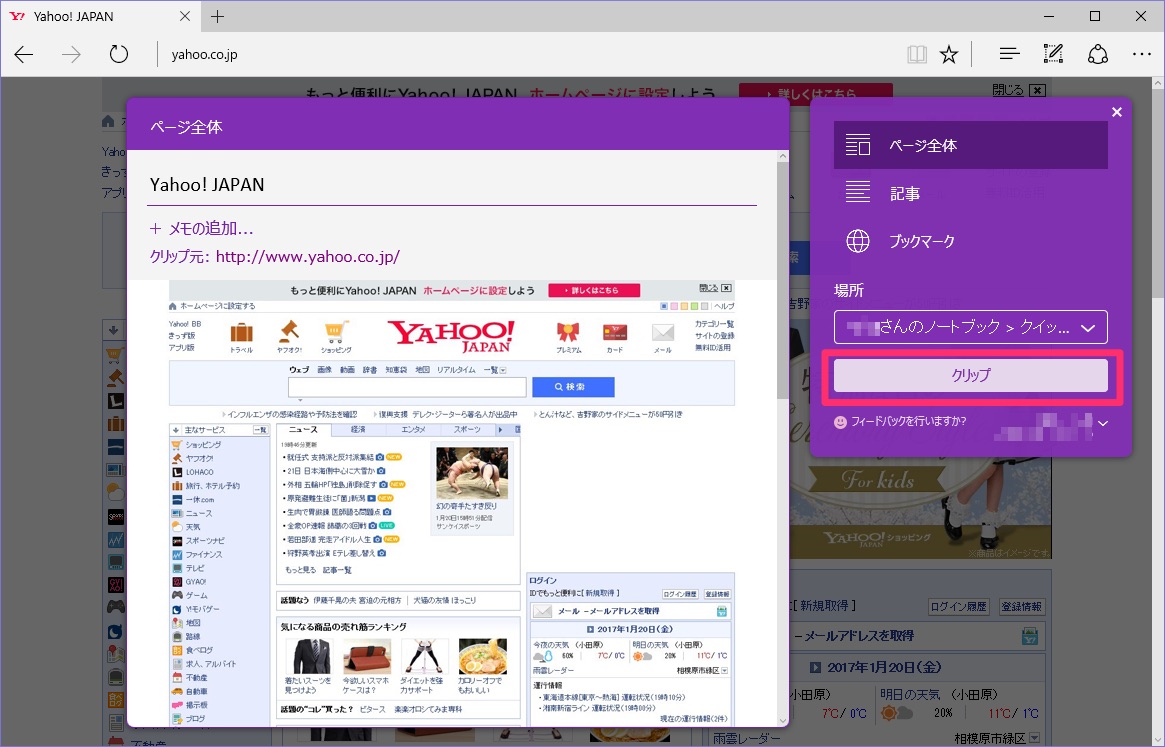Click the カード icon in the preview
Image resolution: width=1165 pixels, height=747 pixels.
pyautogui.click(x=615, y=332)
